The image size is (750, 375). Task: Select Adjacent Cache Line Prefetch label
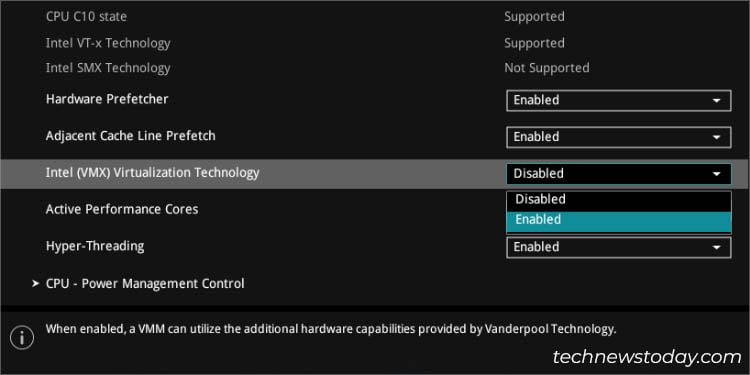[131, 136]
